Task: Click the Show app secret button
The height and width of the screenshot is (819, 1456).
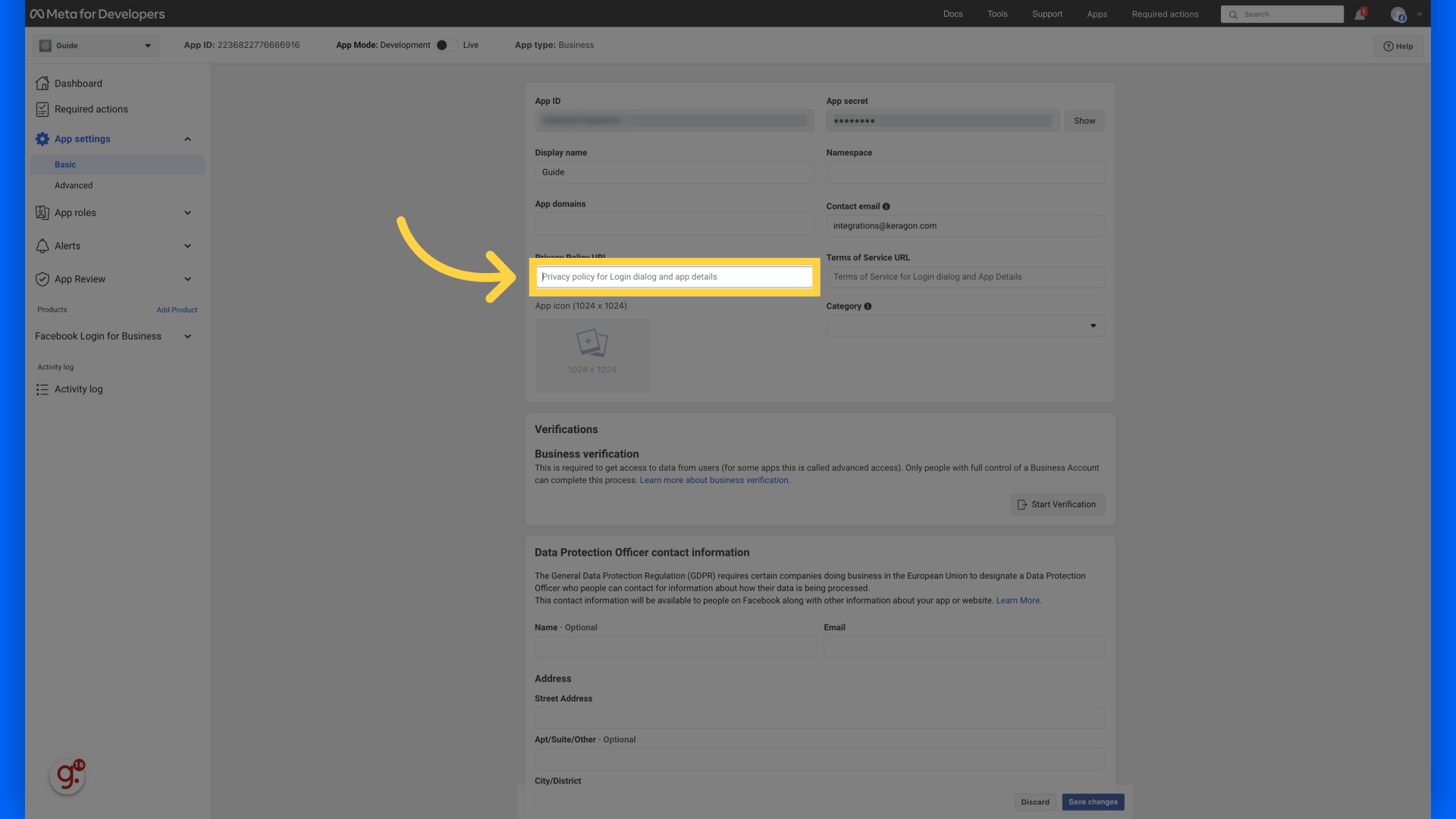Action: click(x=1084, y=121)
